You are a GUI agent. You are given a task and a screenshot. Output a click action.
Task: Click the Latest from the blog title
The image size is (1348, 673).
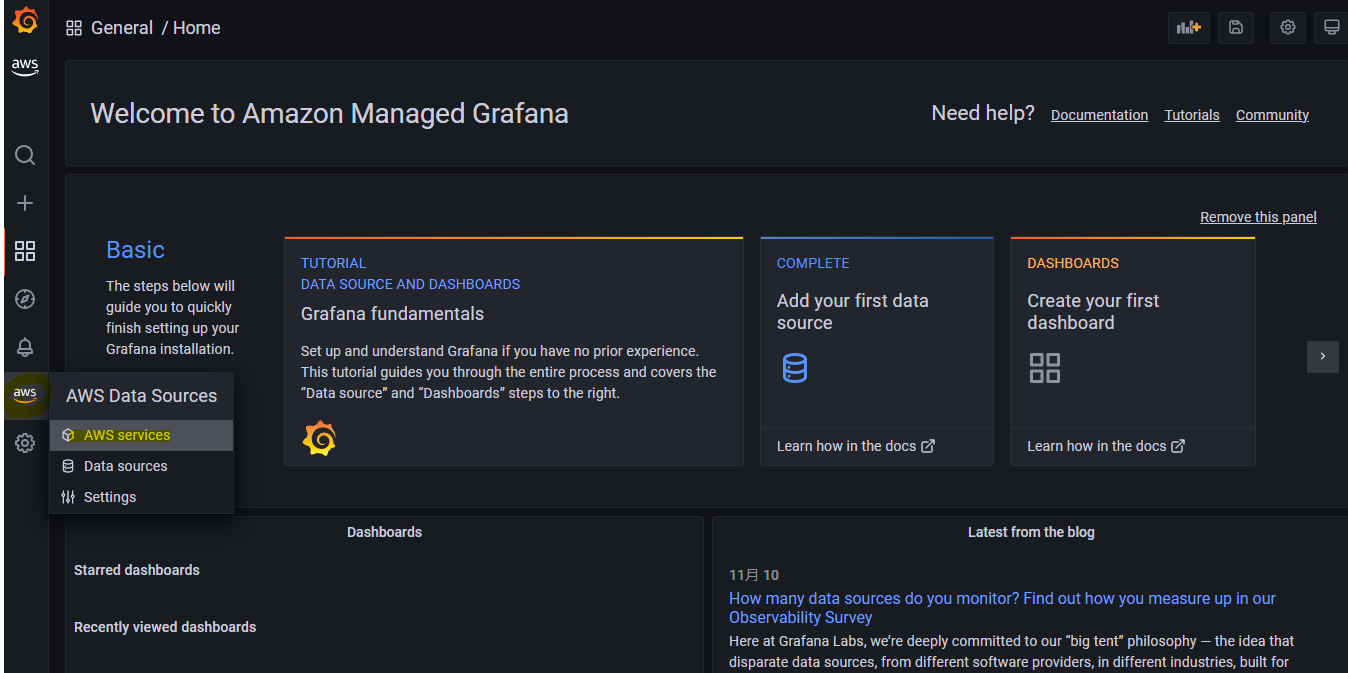point(1031,532)
